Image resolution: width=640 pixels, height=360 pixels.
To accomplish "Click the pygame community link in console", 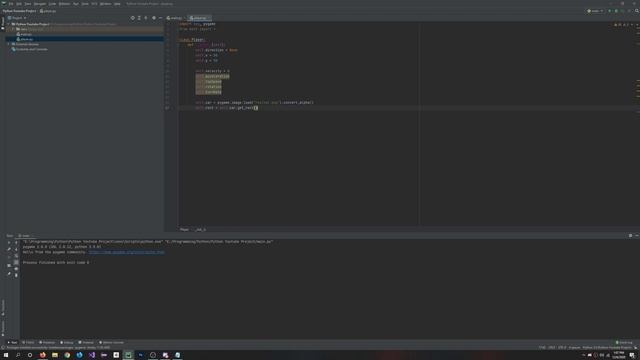I will click(x=127, y=252).
